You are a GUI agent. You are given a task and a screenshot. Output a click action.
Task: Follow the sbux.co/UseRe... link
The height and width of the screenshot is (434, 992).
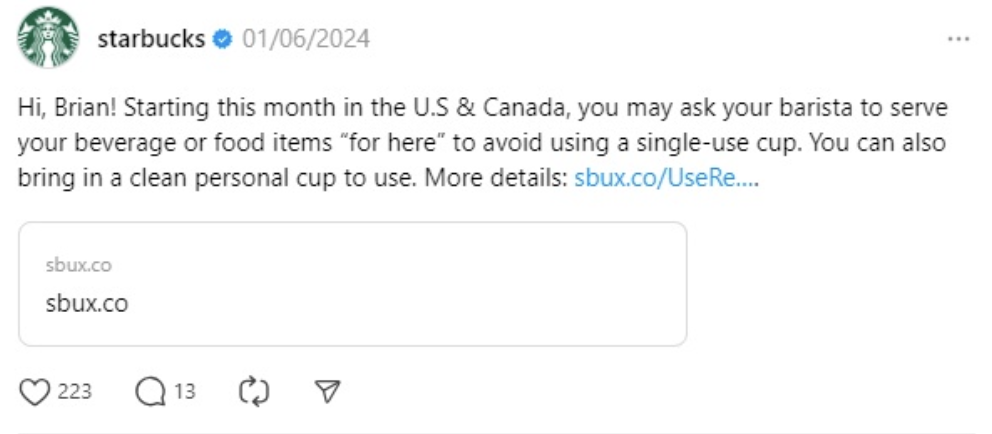point(666,180)
